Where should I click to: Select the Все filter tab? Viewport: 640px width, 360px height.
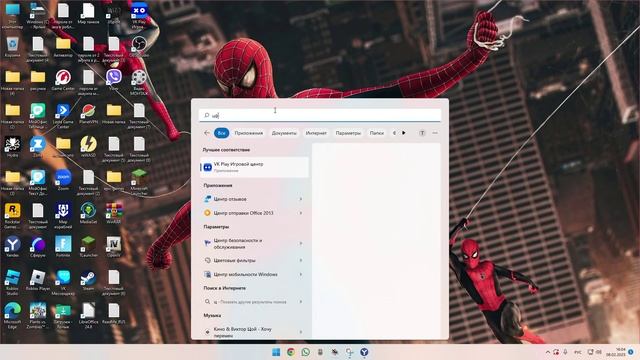(x=221, y=133)
